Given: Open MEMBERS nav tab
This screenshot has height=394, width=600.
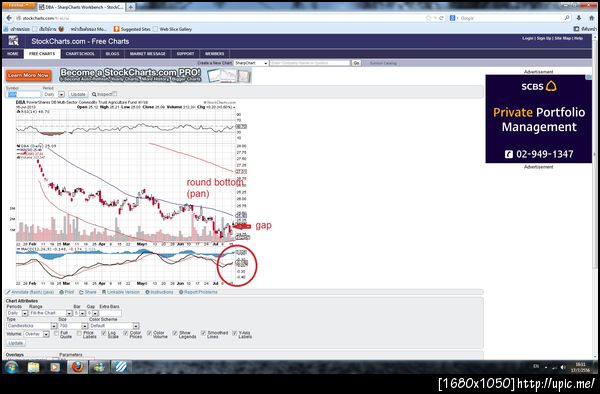Looking at the screenshot, I should [x=215, y=54].
